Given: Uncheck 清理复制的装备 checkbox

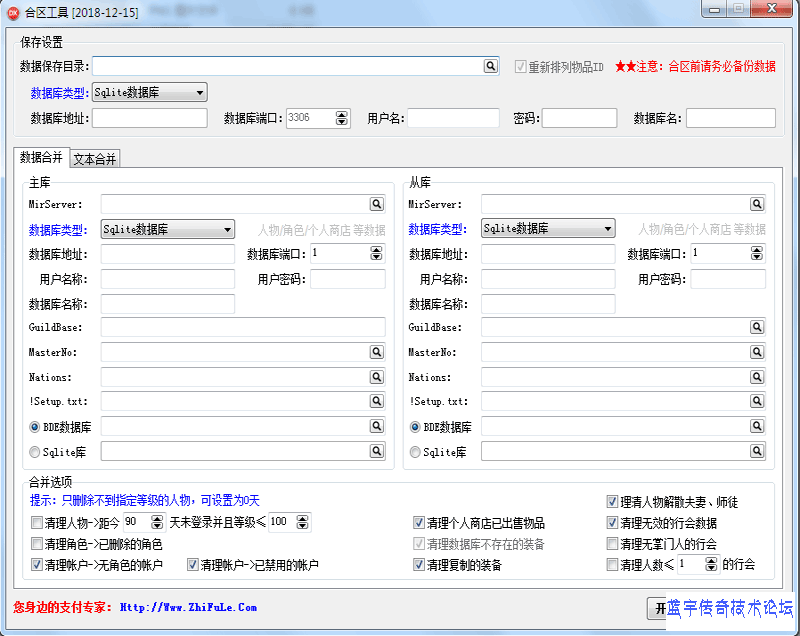Looking at the screenshot, I should (x=420, y=565).
